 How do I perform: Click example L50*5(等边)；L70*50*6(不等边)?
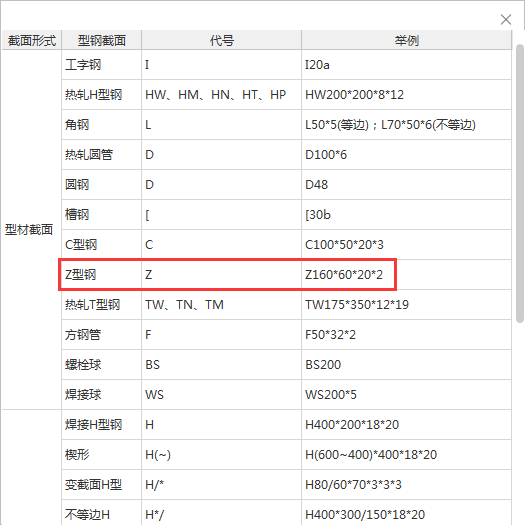pyautogui.click(x=390, y=125)
